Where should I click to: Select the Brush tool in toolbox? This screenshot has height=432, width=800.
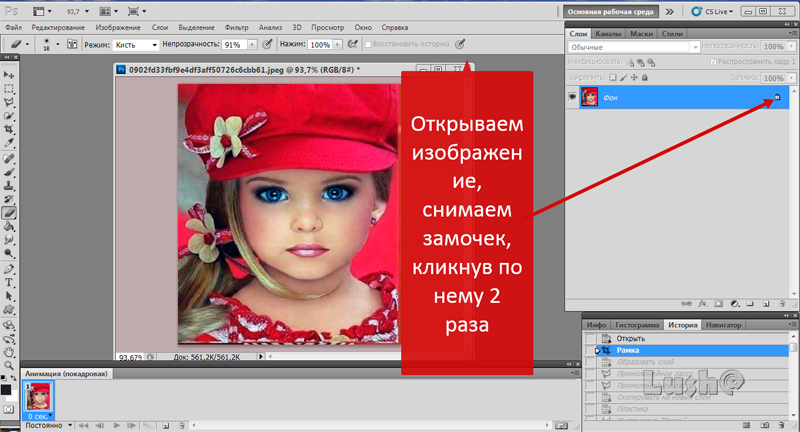pos(9,172)
